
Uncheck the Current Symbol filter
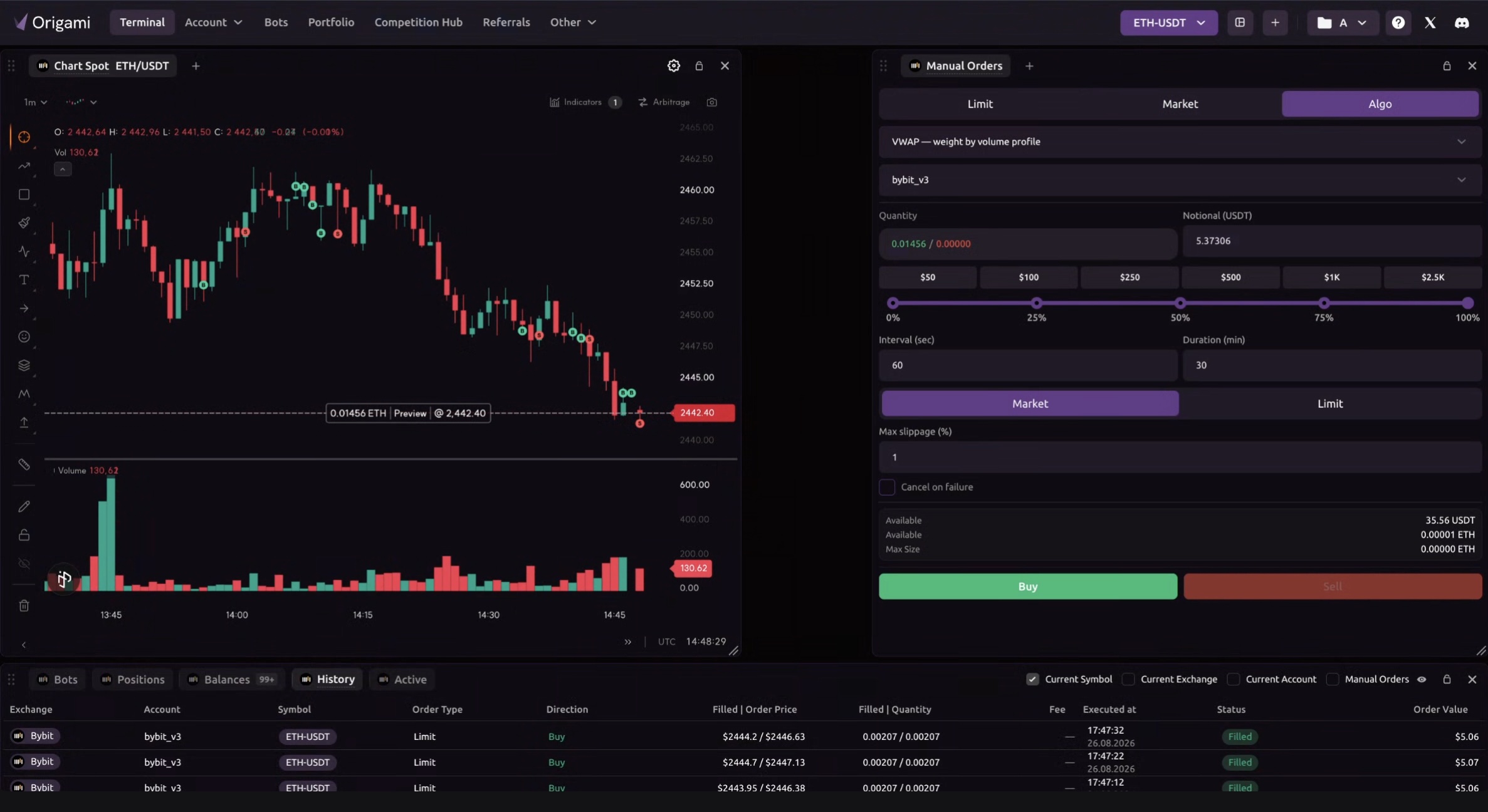pyautogui.click(x=1032, y=679)
